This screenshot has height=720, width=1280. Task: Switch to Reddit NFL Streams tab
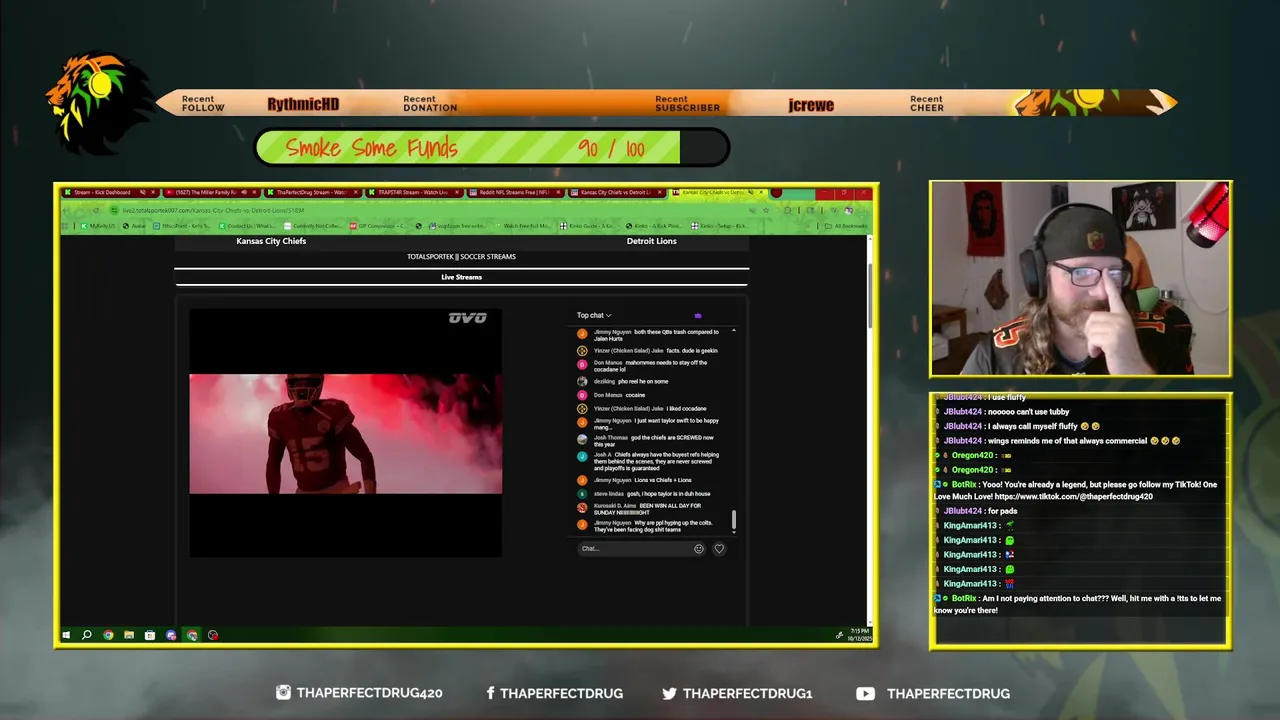click(x=514, y=192)
